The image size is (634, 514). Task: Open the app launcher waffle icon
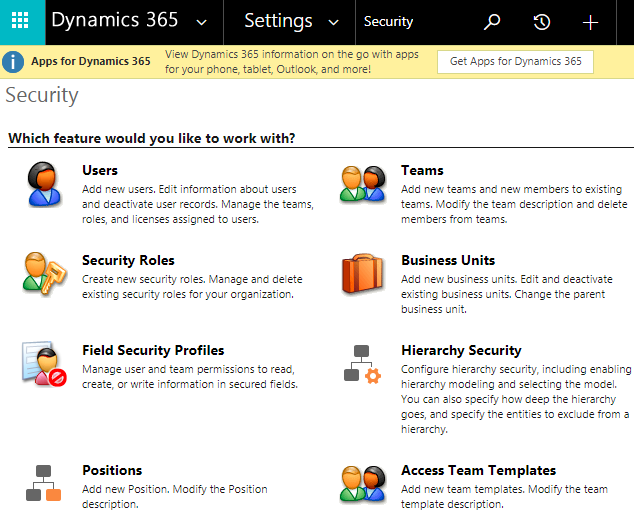point(20,20)
